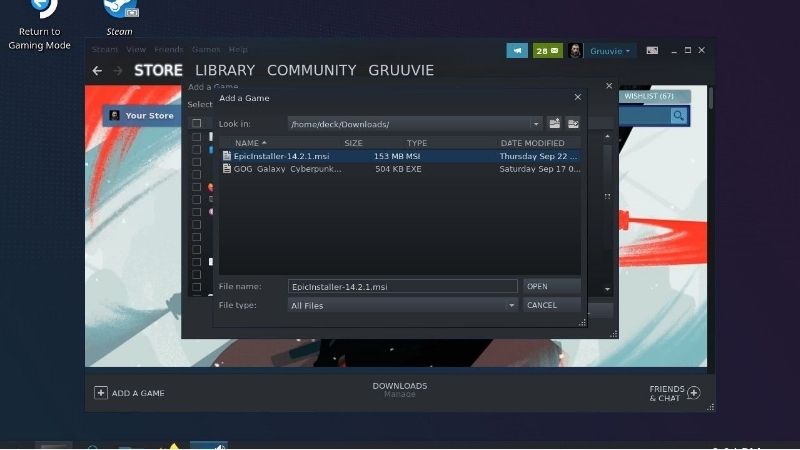Sort files by the SIZE column header

(353, 143)
